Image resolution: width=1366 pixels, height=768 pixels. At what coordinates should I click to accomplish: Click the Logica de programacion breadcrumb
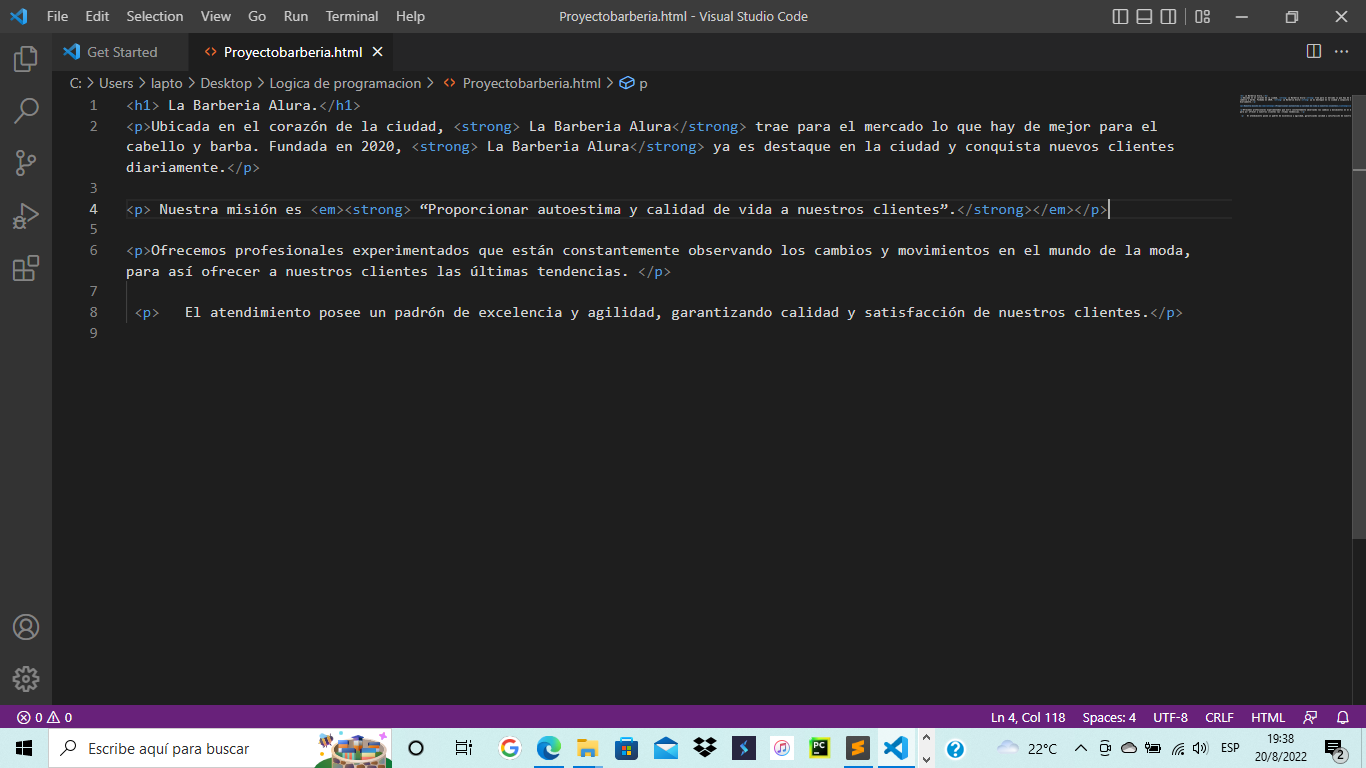[345, 83]
